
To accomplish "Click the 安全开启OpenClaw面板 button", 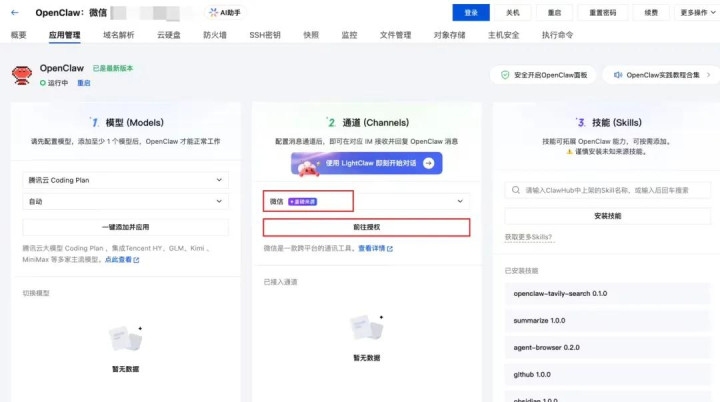I will point(543,75).
